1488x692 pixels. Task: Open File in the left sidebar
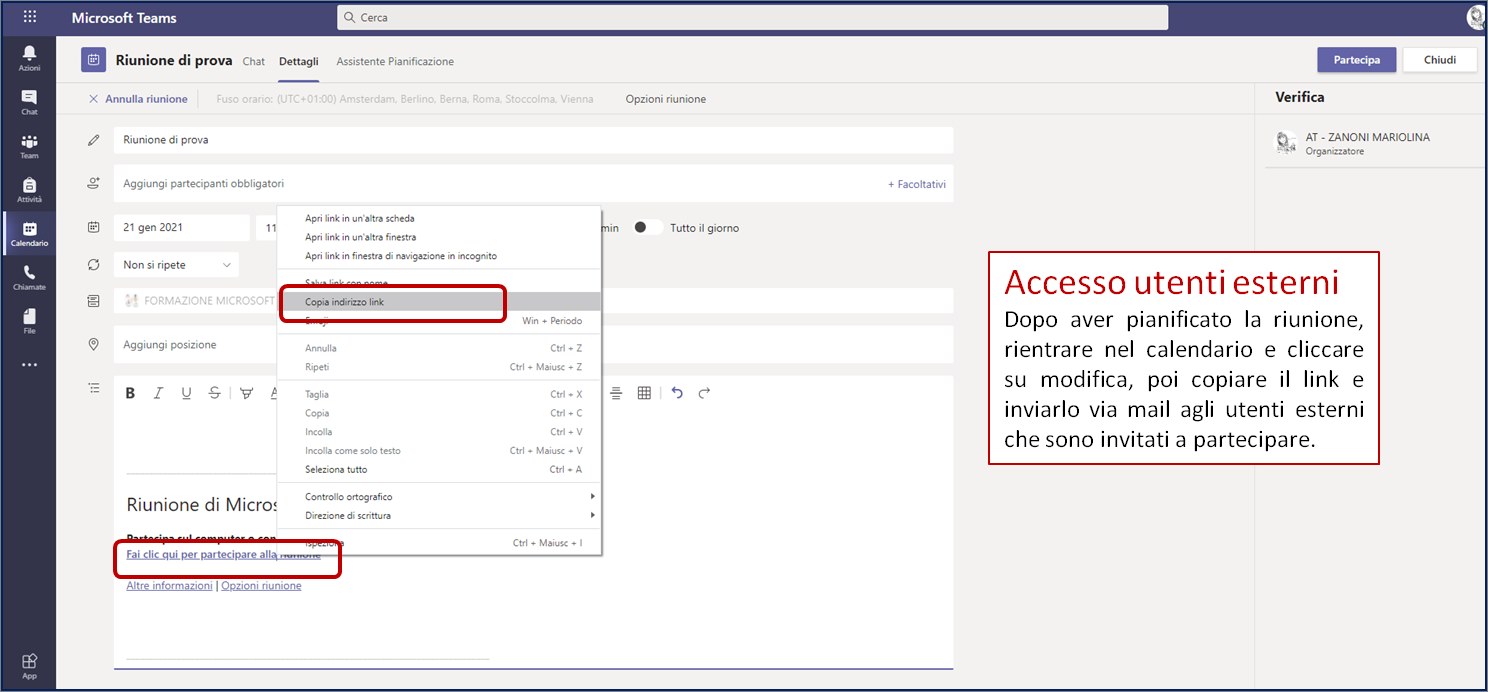tap(29, 321)
